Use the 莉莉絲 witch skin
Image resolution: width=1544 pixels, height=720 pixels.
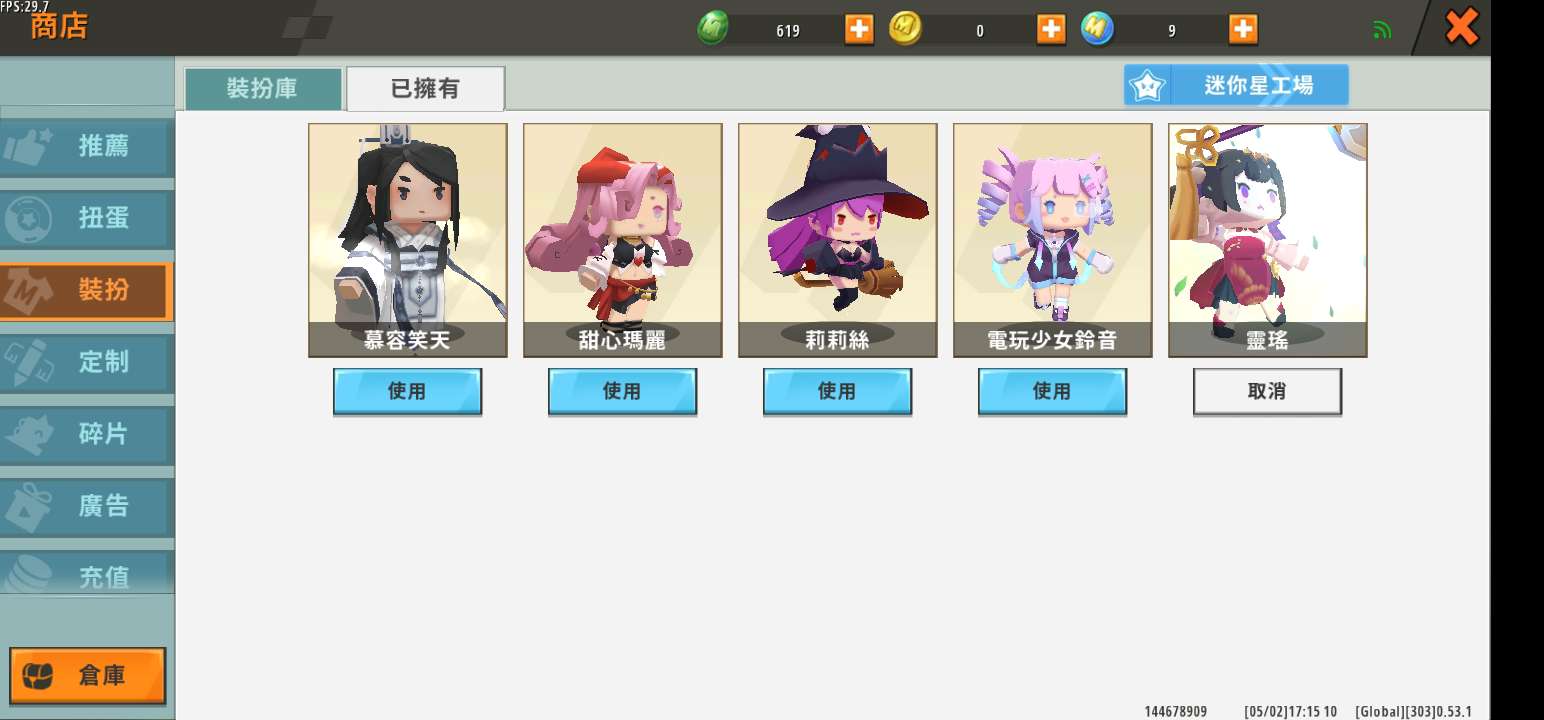click(x=837, y=391)
